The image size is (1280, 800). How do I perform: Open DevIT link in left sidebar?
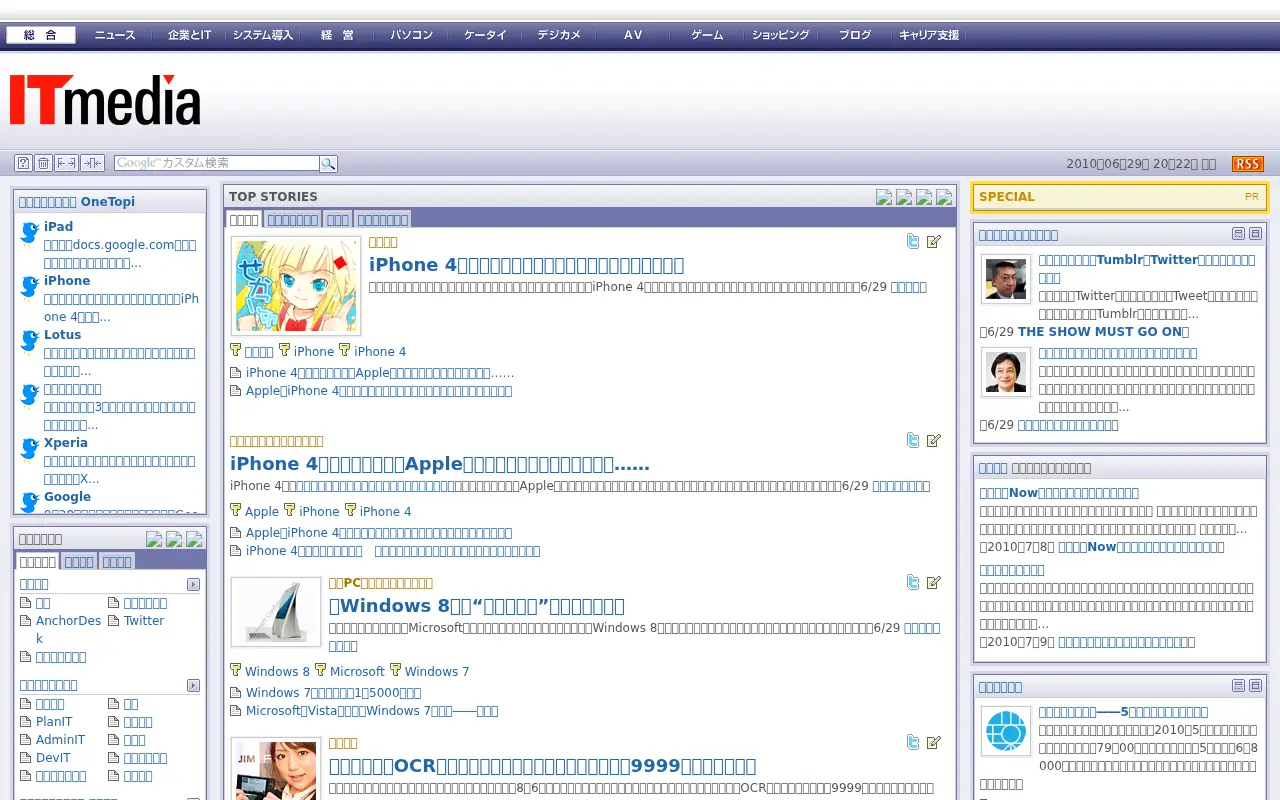[53, 758]
